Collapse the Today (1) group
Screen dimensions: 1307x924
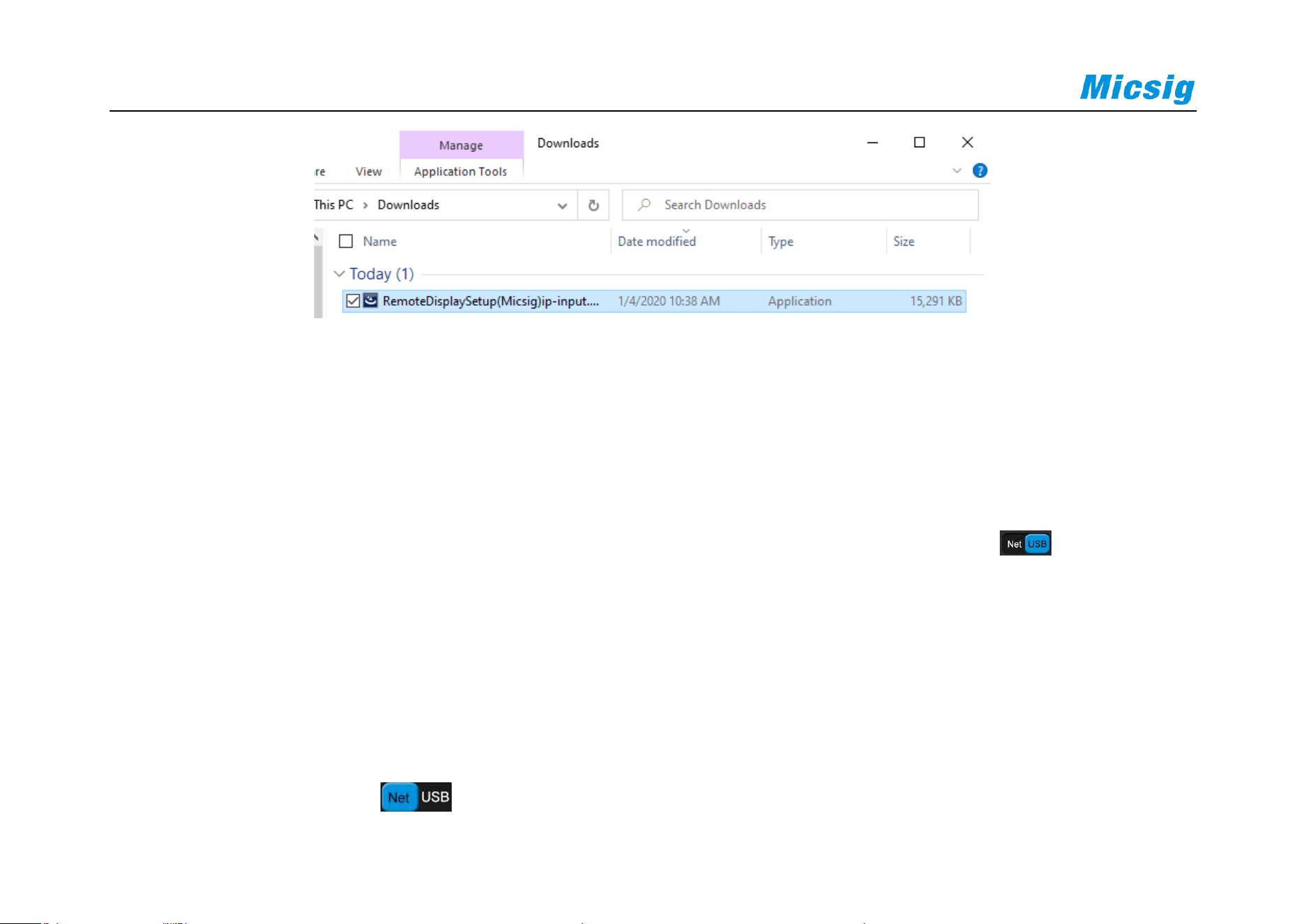[x=339, y=274]
